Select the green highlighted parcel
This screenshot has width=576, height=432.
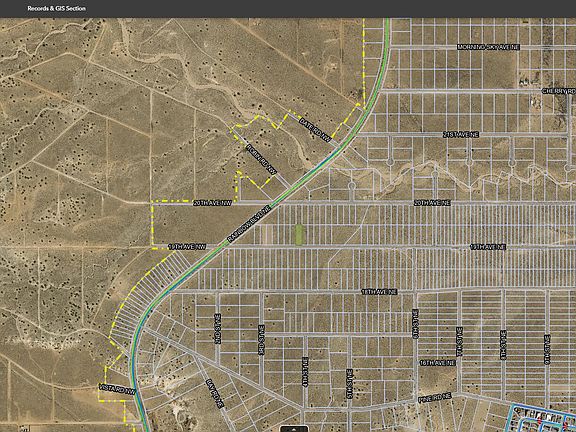[x=299, y=234]
